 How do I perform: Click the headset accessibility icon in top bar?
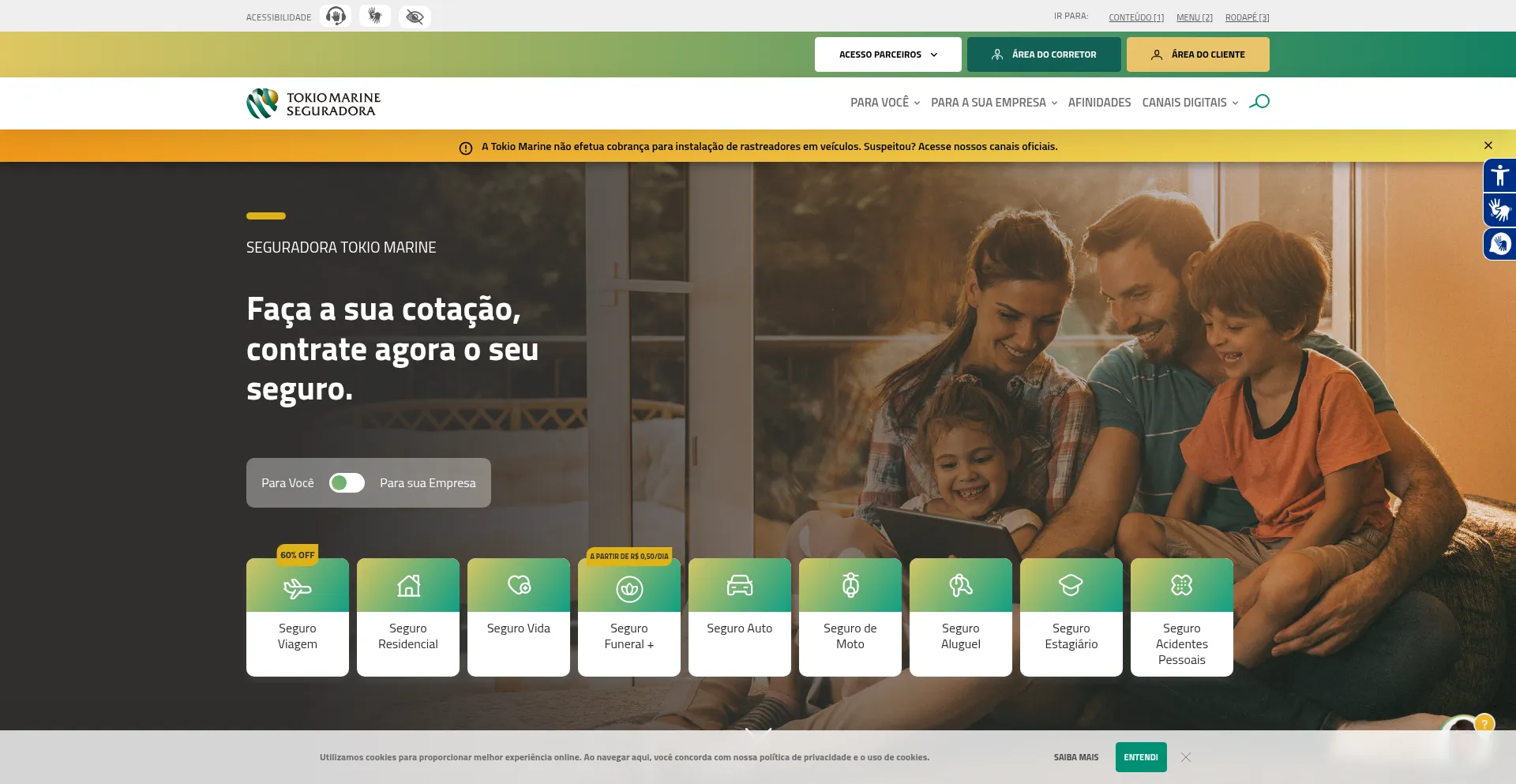pos(336,17)
